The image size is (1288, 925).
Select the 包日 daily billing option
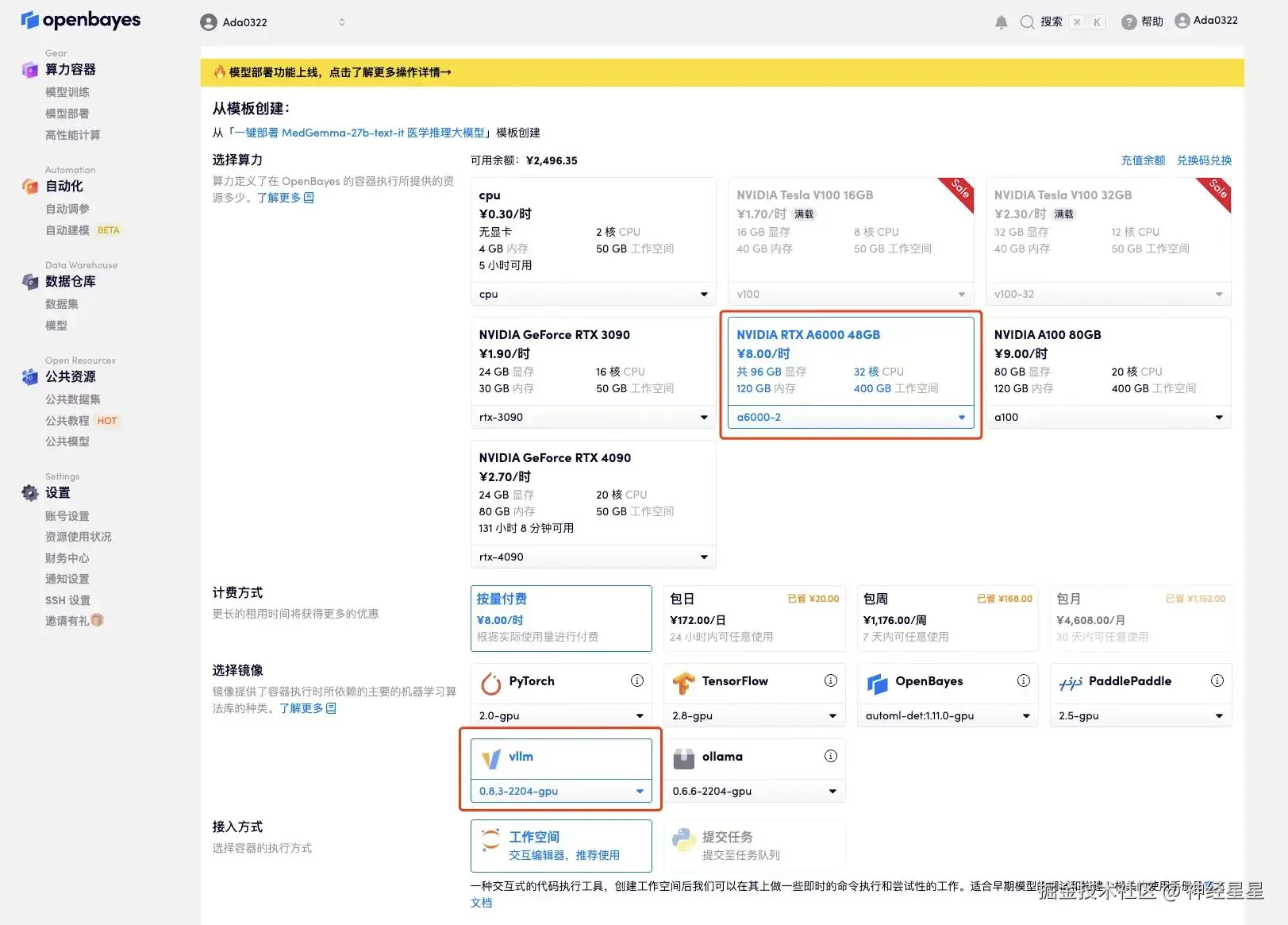(755, 619)
